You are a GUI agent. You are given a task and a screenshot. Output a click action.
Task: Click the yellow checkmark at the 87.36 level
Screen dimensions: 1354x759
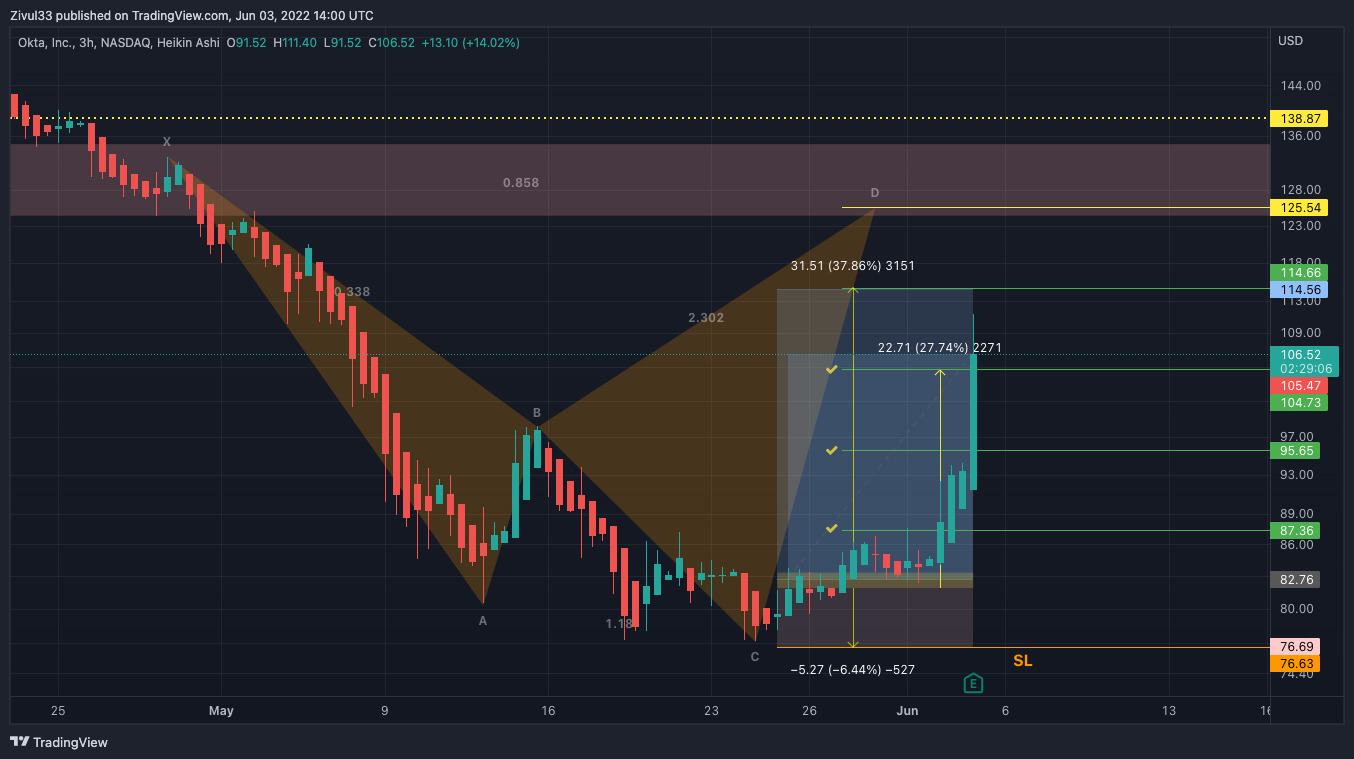(831, 528)
